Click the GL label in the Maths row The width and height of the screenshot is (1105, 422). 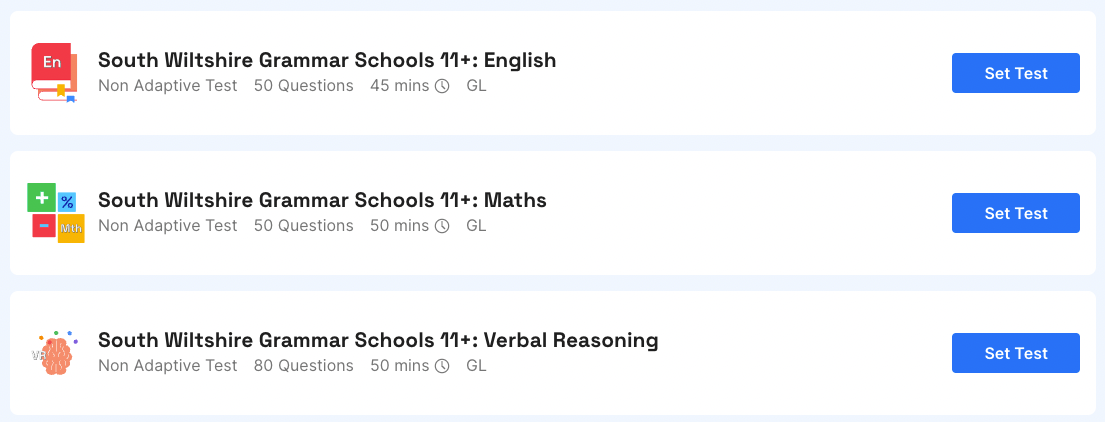(x=476, y=226)
